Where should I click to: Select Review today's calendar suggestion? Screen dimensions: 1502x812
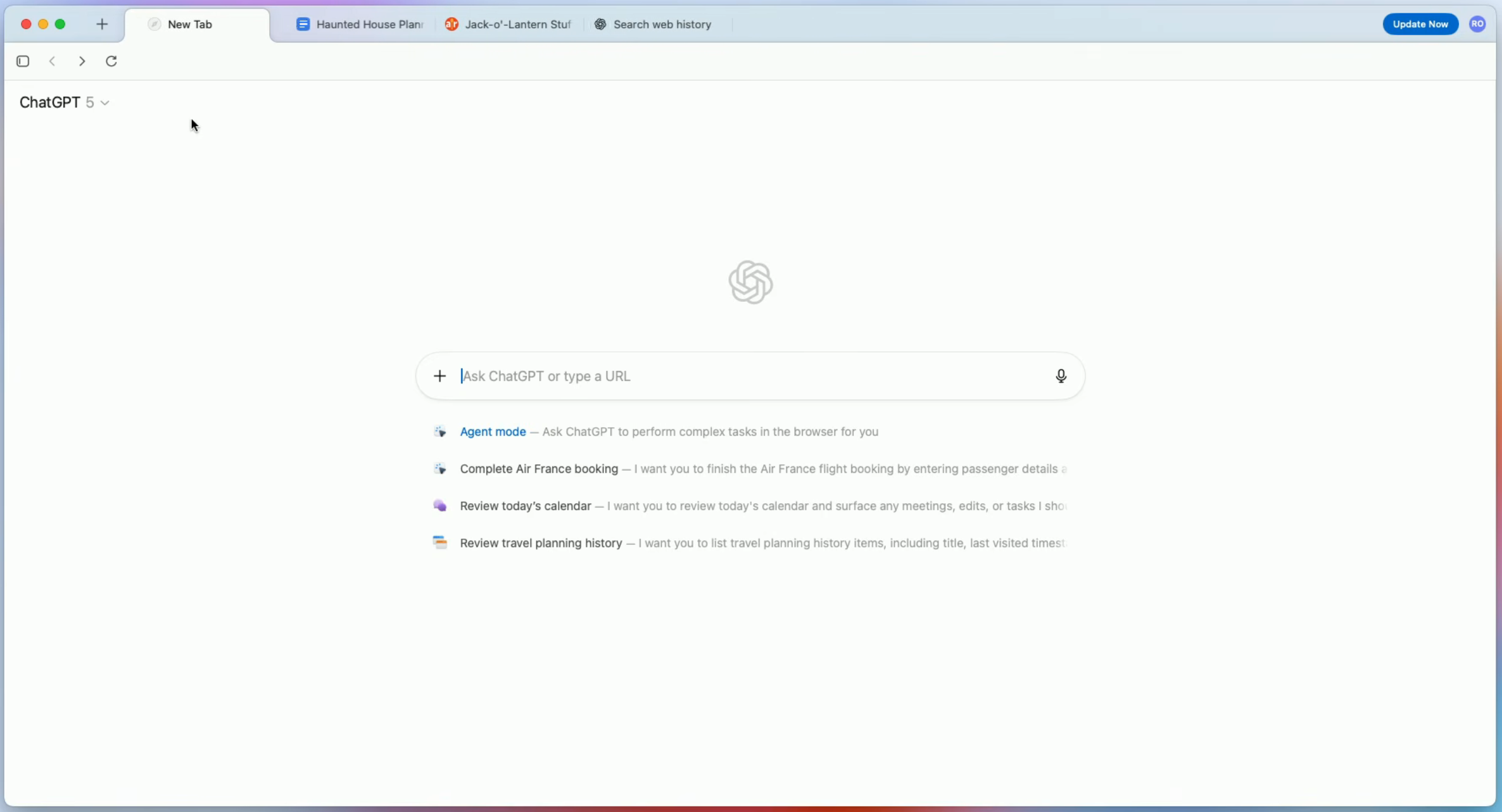tap(526, 506)
